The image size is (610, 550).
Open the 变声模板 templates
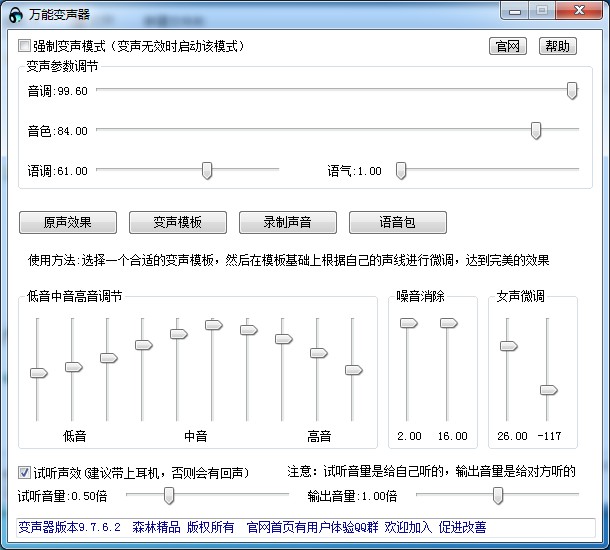(x=177, y=222)
